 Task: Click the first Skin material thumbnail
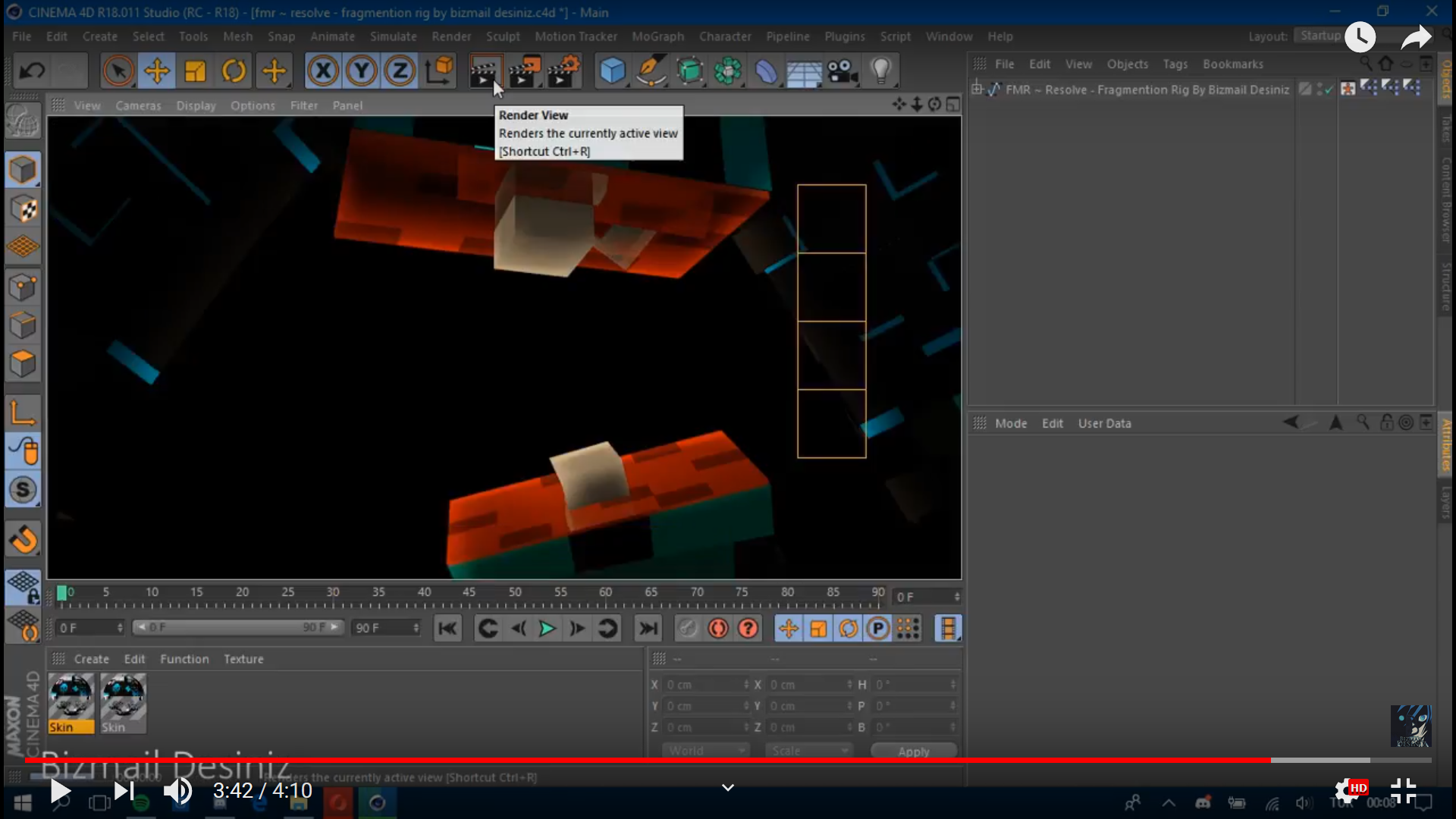pyautogui.click(x=71, y=704)
